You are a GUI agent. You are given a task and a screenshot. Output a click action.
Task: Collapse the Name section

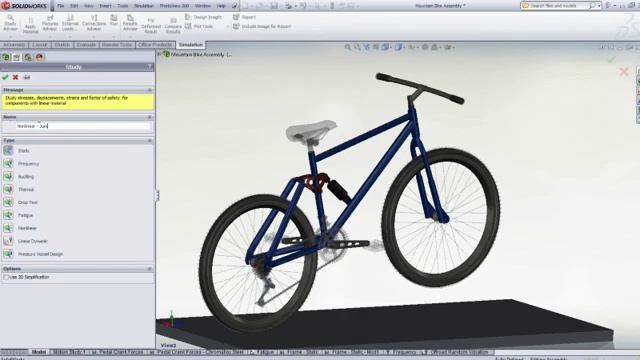click(149, 117)
